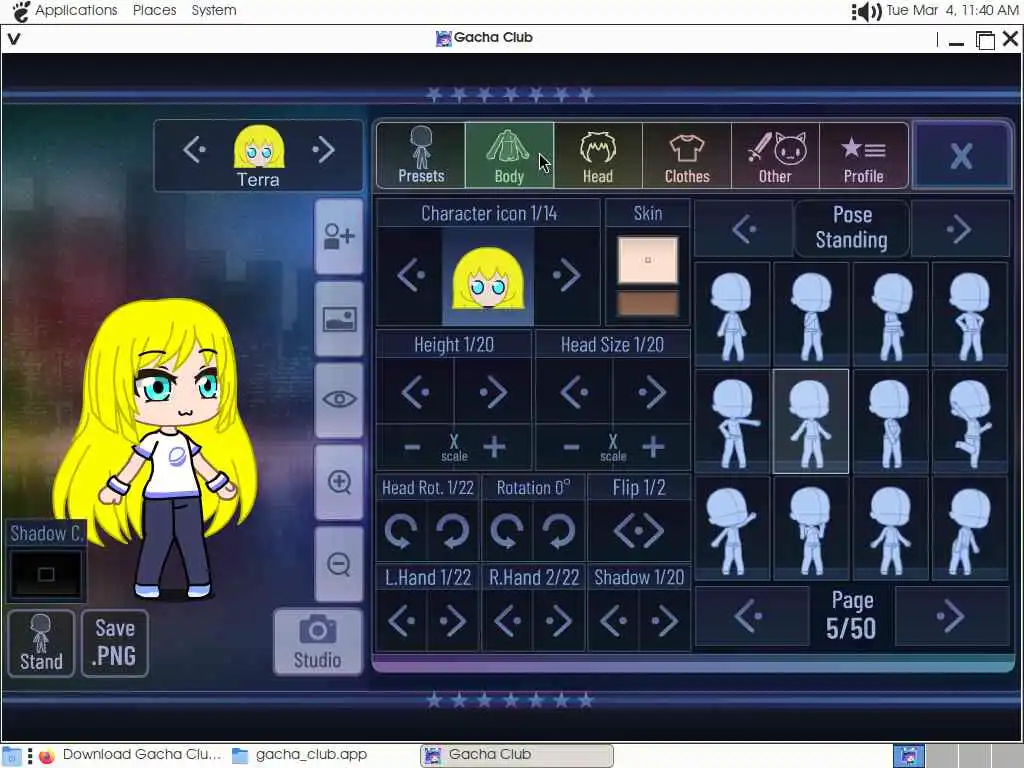Select previous L.Hand option
The width and height of the screenshot is (1024, 768).
point(402,622)
